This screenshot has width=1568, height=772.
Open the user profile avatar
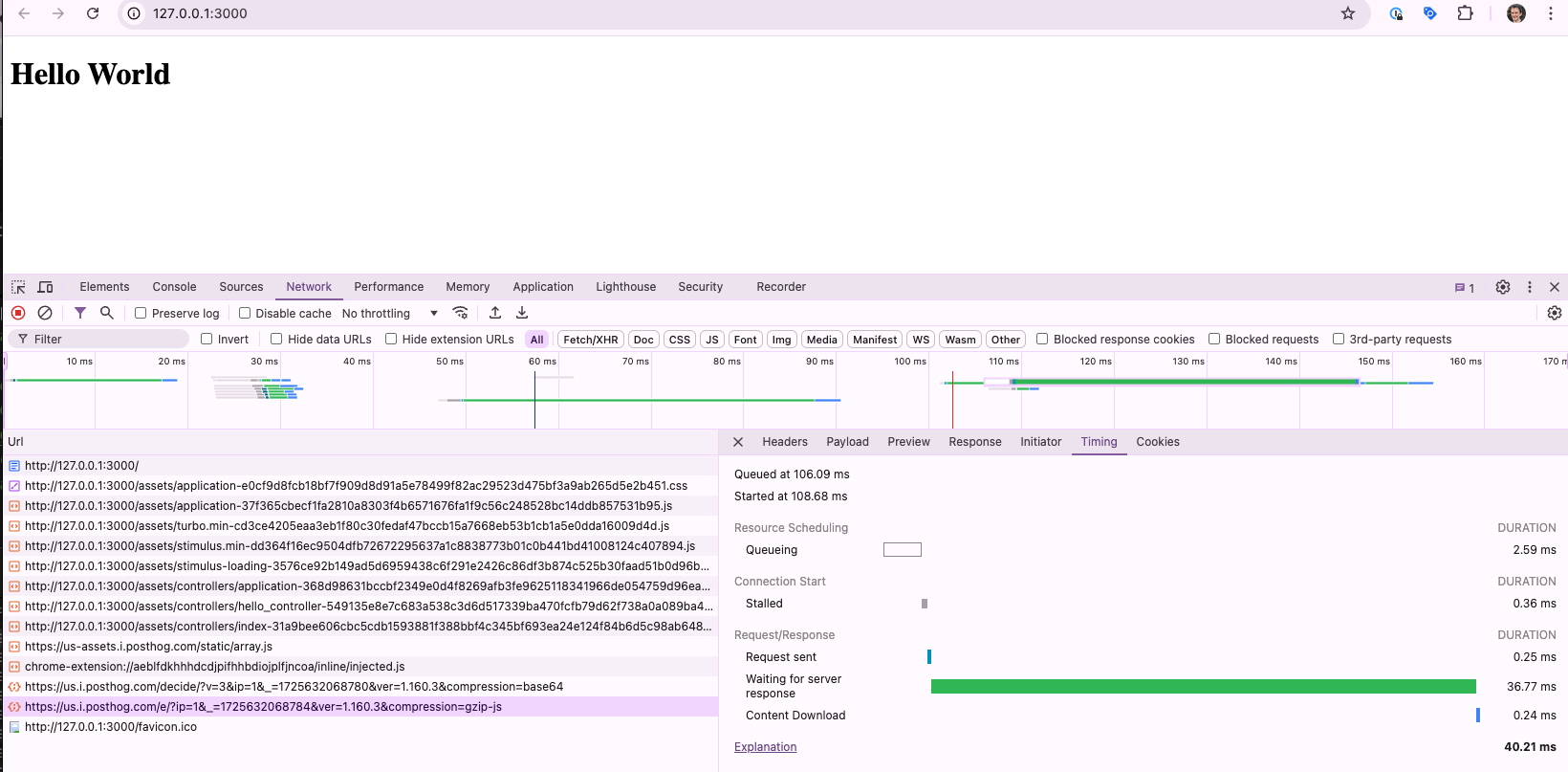tap(1516, 13)
